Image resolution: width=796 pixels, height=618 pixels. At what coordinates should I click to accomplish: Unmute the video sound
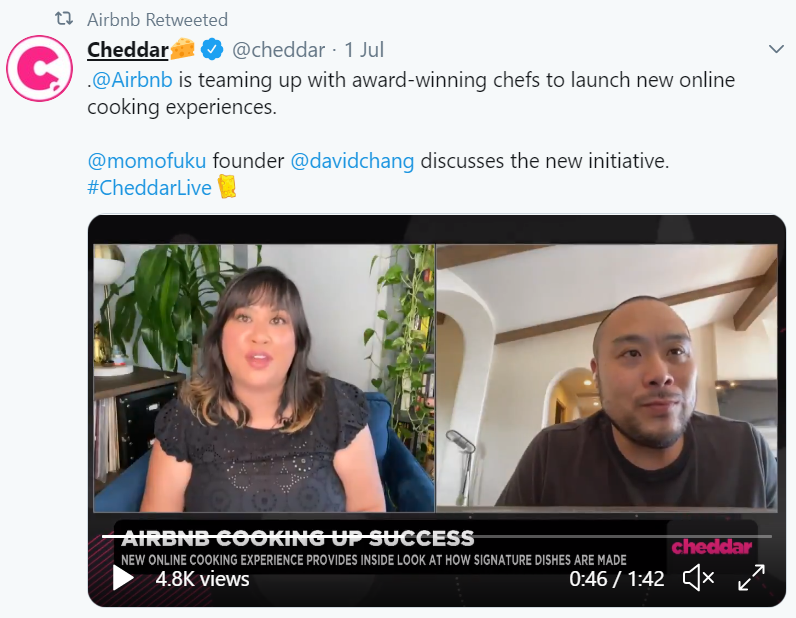pos(699,578)
